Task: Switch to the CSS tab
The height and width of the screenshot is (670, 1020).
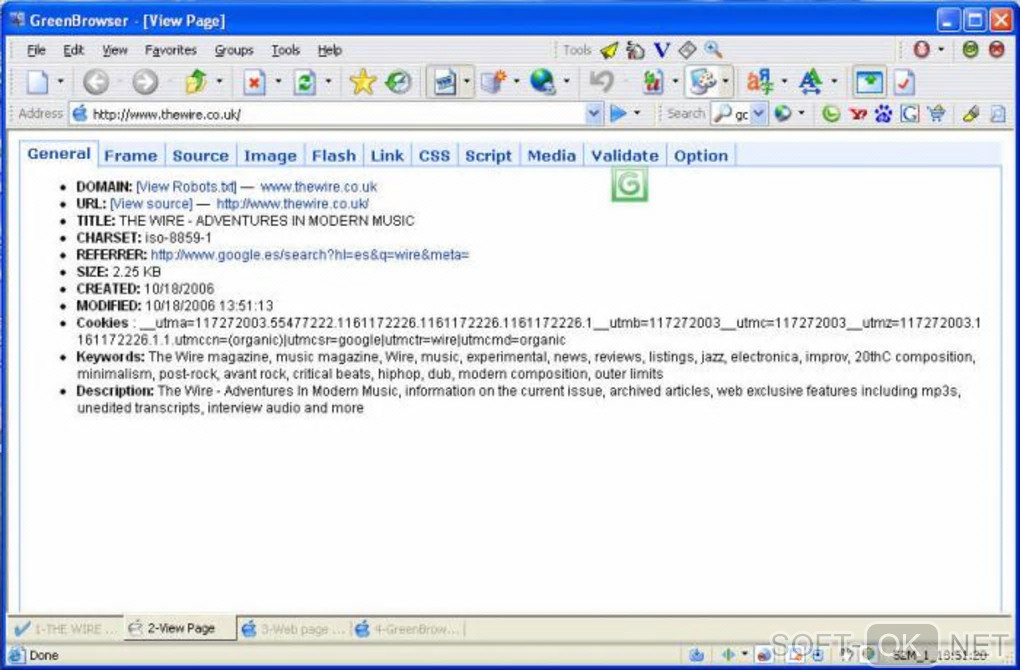Action: tap(434, 156)
